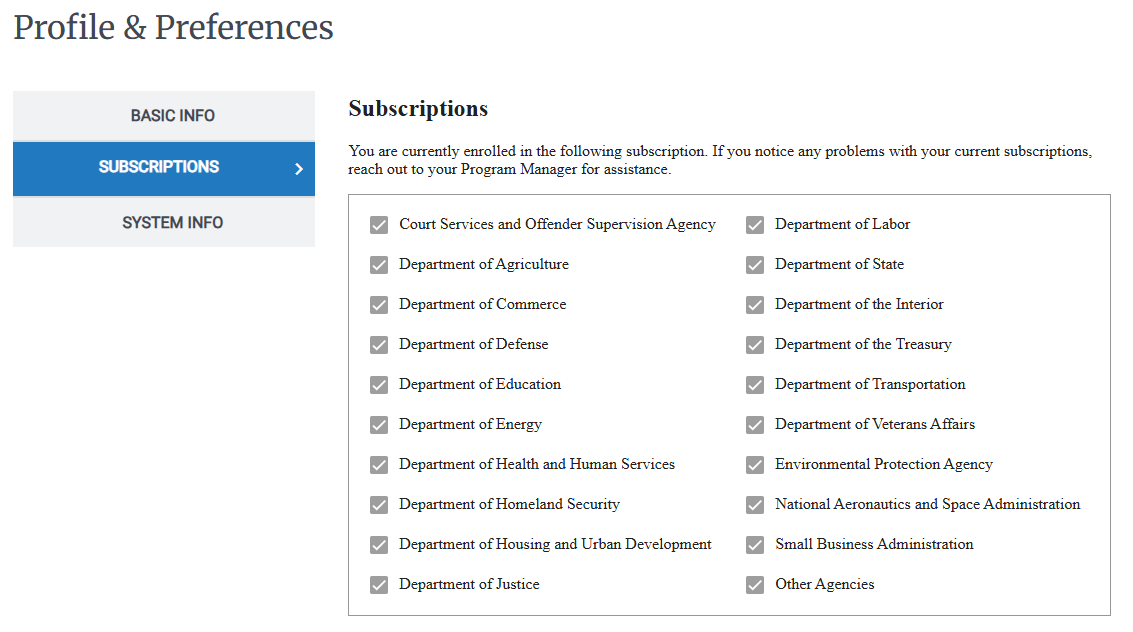Uncheck Court Services and Offender Supervision Agency
Viewport: 1133px width, 632px height.
[x=379, y=224]
